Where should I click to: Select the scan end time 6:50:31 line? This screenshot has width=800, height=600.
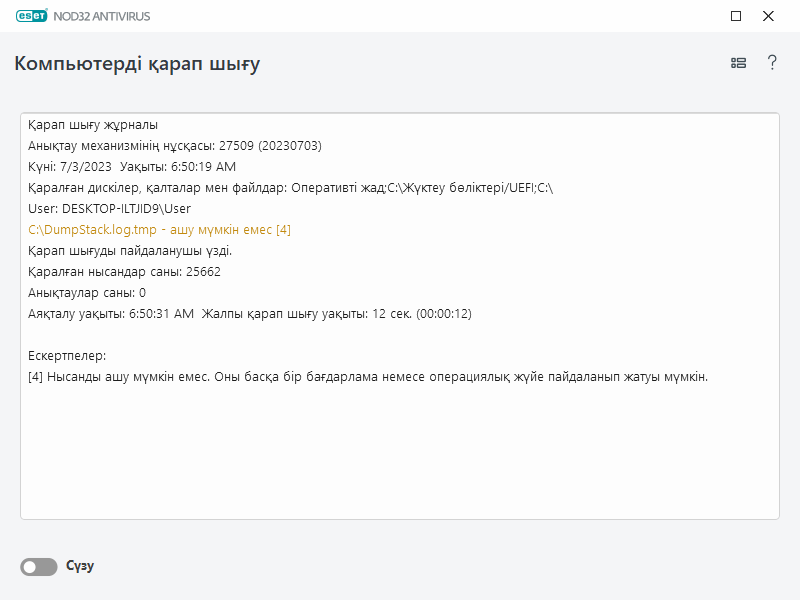pos(250,314)
